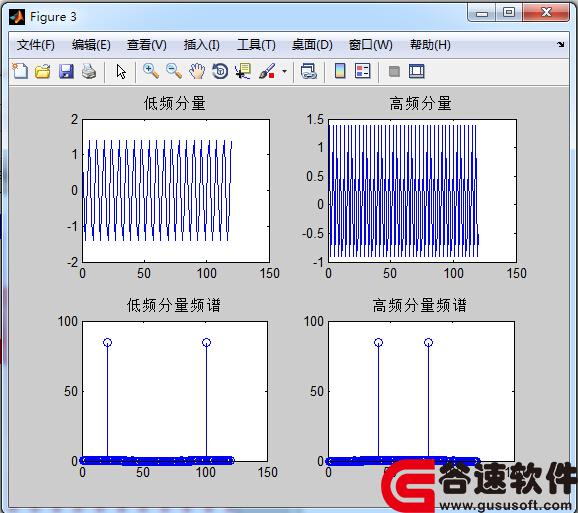Image resolution: width=578 pixels, height=513 pixels.
Task: Click the first peak marker in 低频分量频谱
Action: pyautogui.click(x=107, y=342)
